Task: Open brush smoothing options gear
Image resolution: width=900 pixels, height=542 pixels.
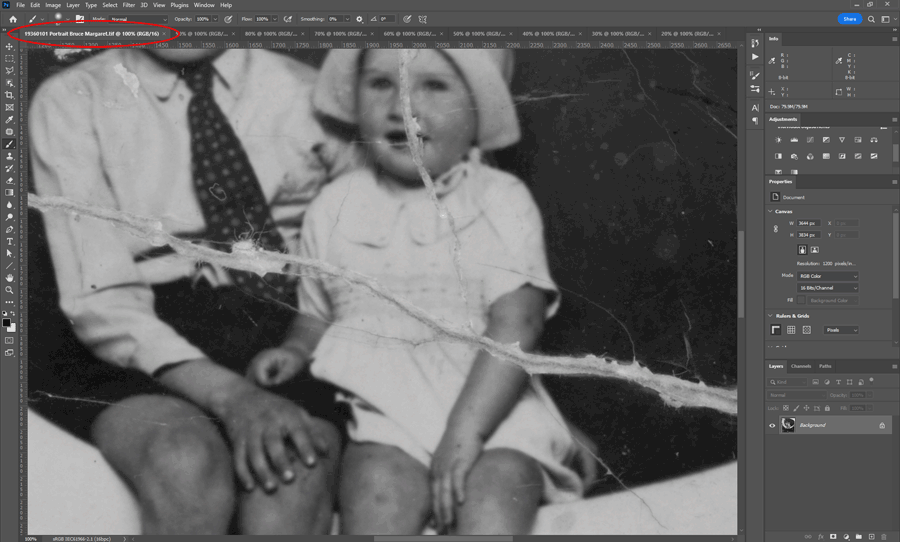Action: pos(359,19)
